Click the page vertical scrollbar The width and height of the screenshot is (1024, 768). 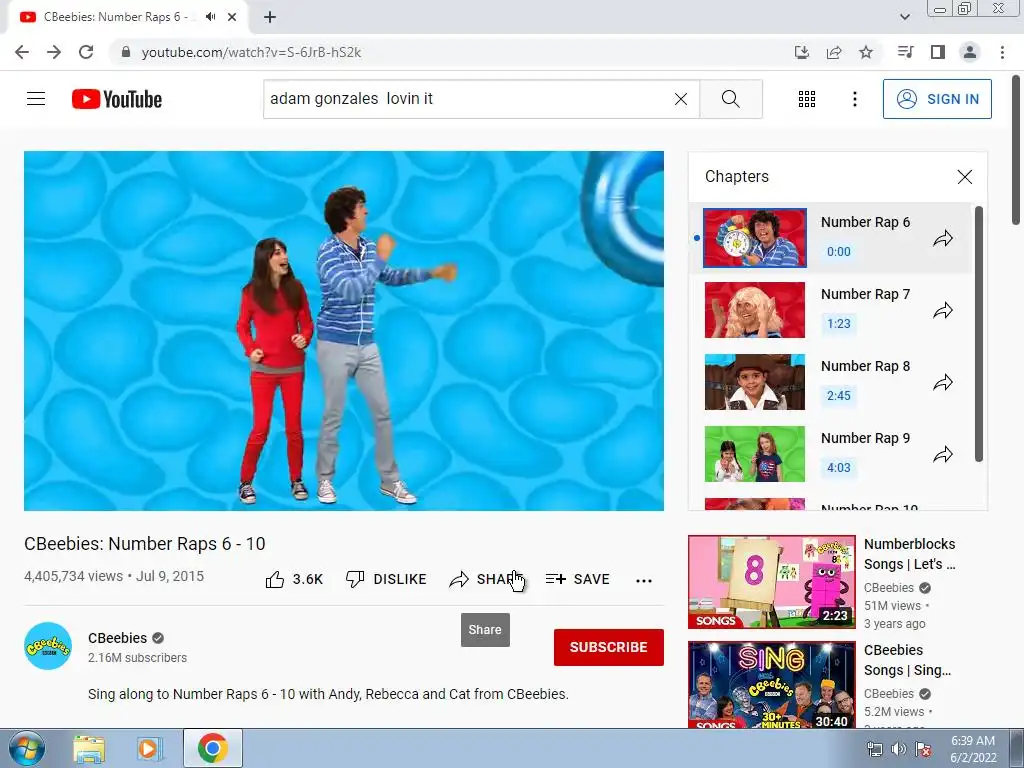(1016, 150)
